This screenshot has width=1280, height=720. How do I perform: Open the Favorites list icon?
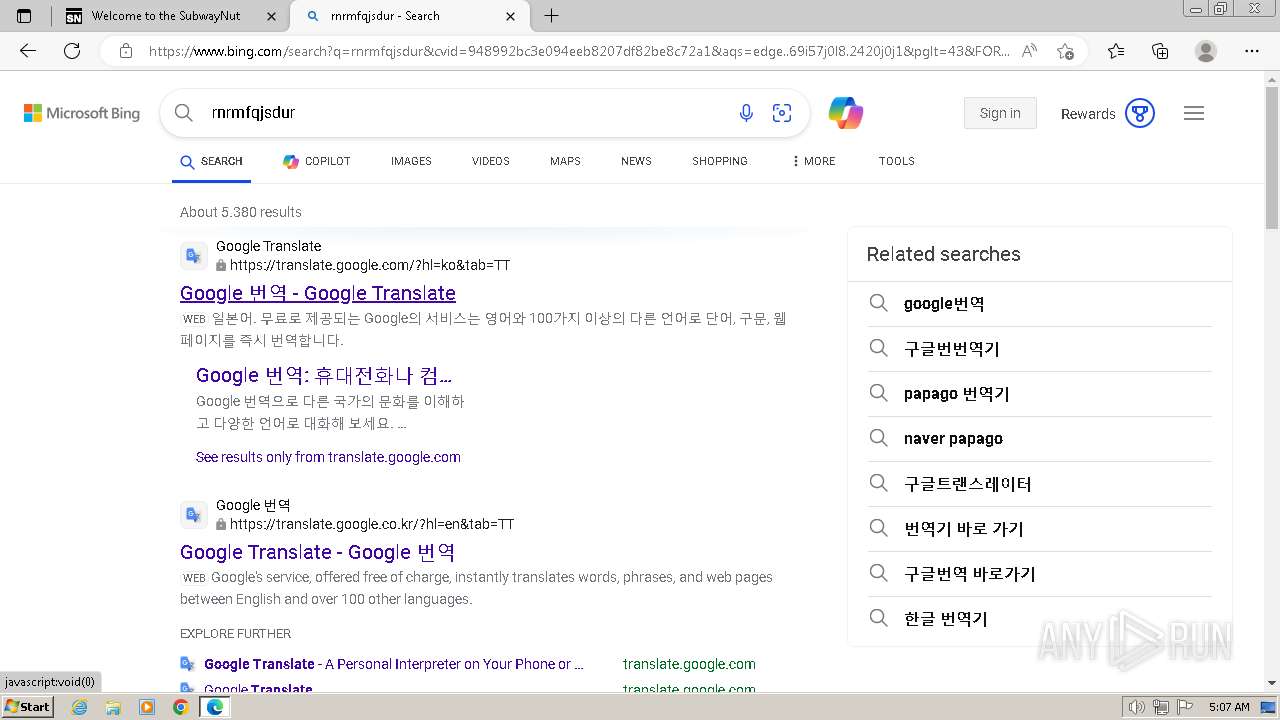[x=1116, y=51]
